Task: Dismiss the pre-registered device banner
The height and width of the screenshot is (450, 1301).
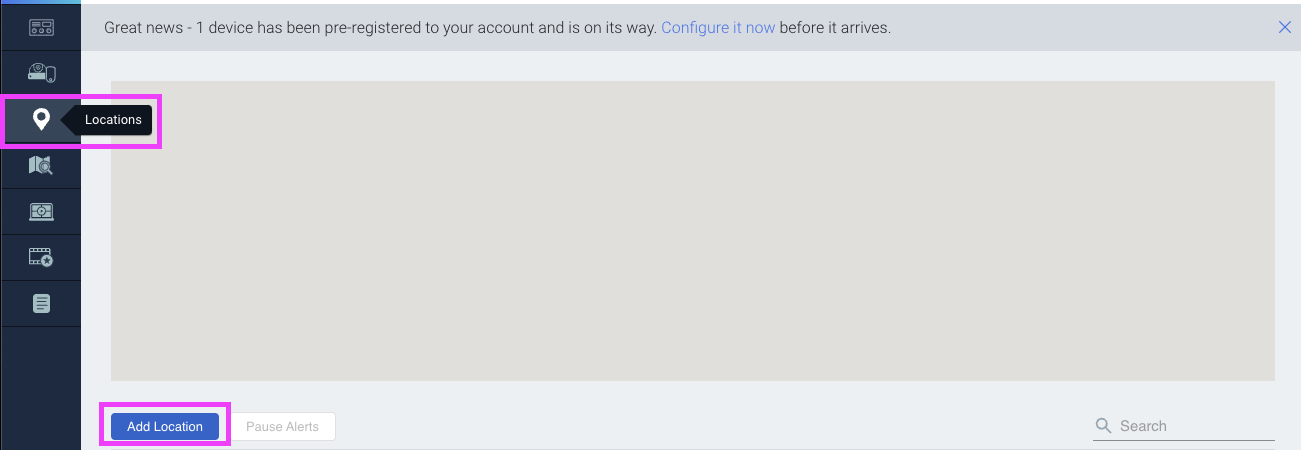Action: click(1285, 27)
